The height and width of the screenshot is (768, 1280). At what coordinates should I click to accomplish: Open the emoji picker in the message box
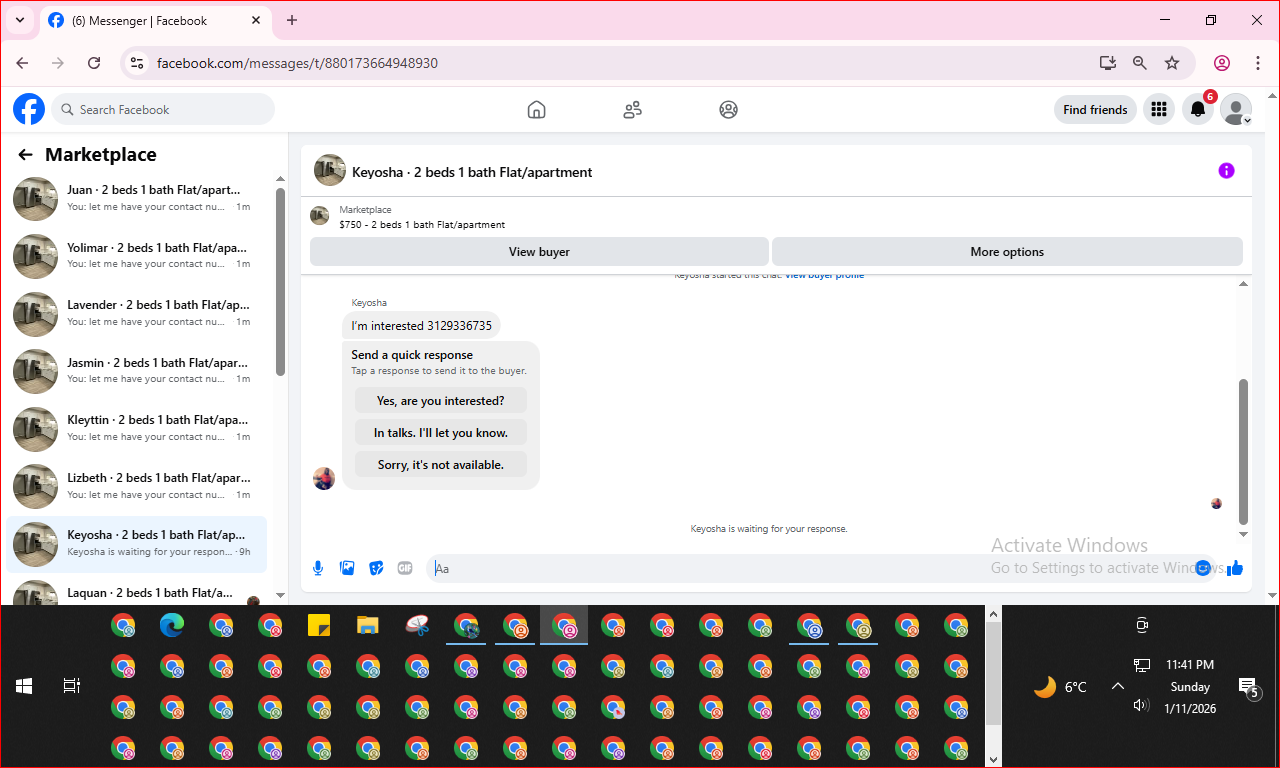[1203, 568]
